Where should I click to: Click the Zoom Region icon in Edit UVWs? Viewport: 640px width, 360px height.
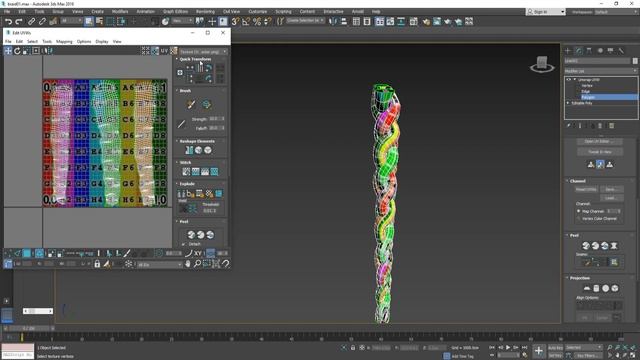click(207, 264)
